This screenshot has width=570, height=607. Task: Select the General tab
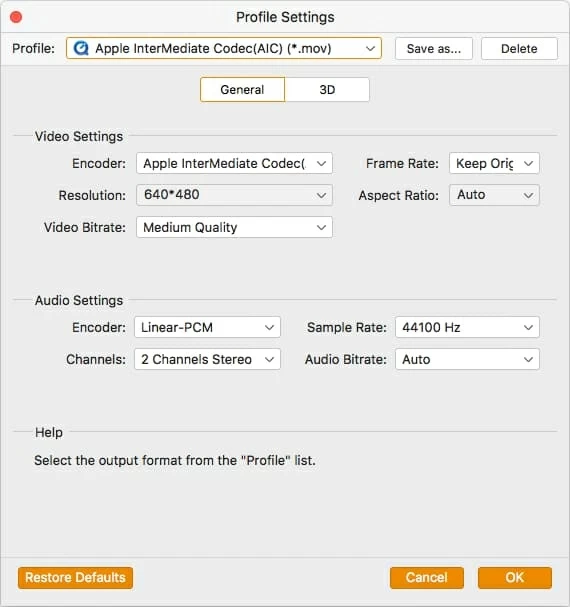click(242, 90)
